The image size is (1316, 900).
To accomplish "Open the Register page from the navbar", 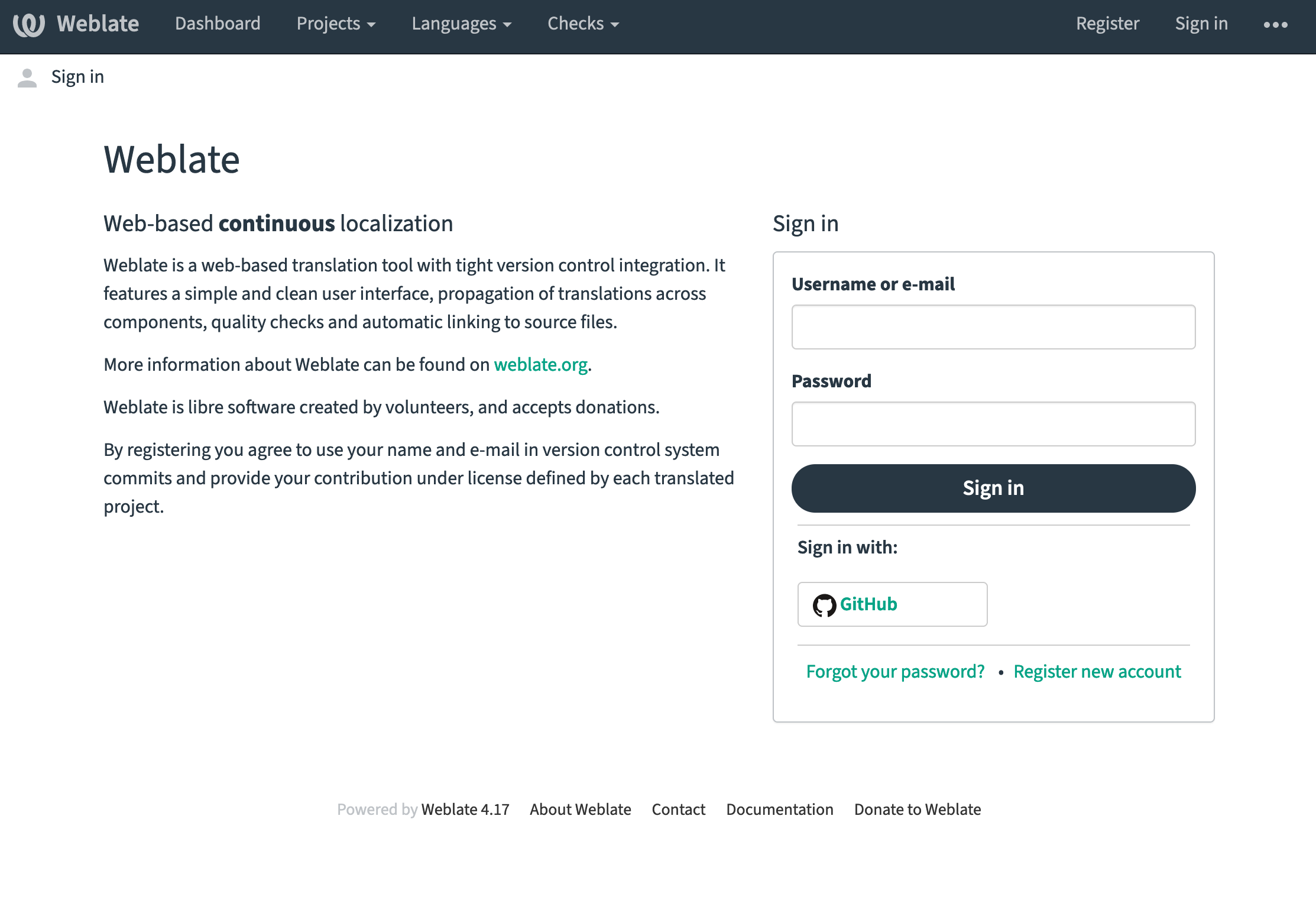I will point(1107,24).
